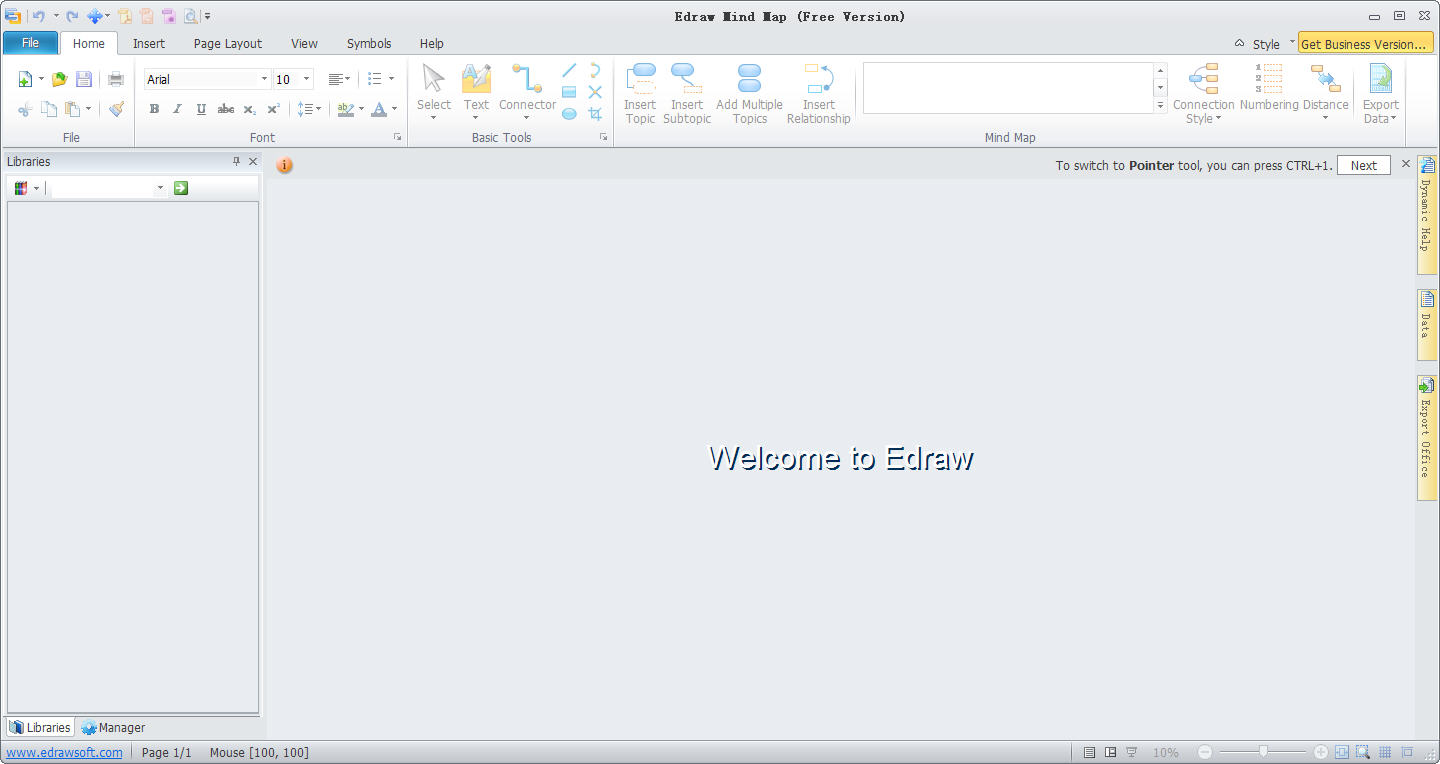1440x764 pixels.
Task: Open the Dynamic Help side panel
Action: coord(1427,213)
